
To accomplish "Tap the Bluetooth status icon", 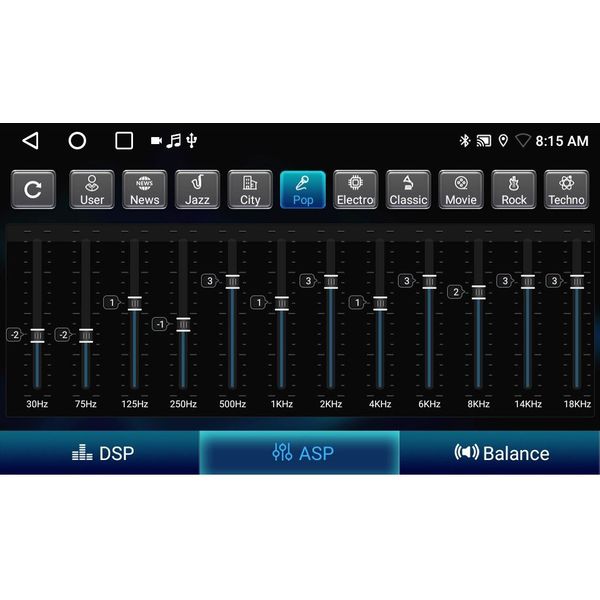I will point(464,141).
